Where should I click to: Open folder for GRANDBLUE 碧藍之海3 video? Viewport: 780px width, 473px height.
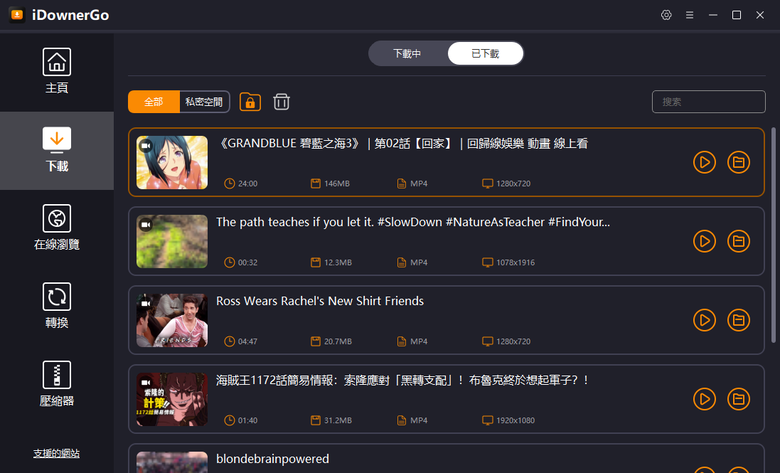[739, 162]
